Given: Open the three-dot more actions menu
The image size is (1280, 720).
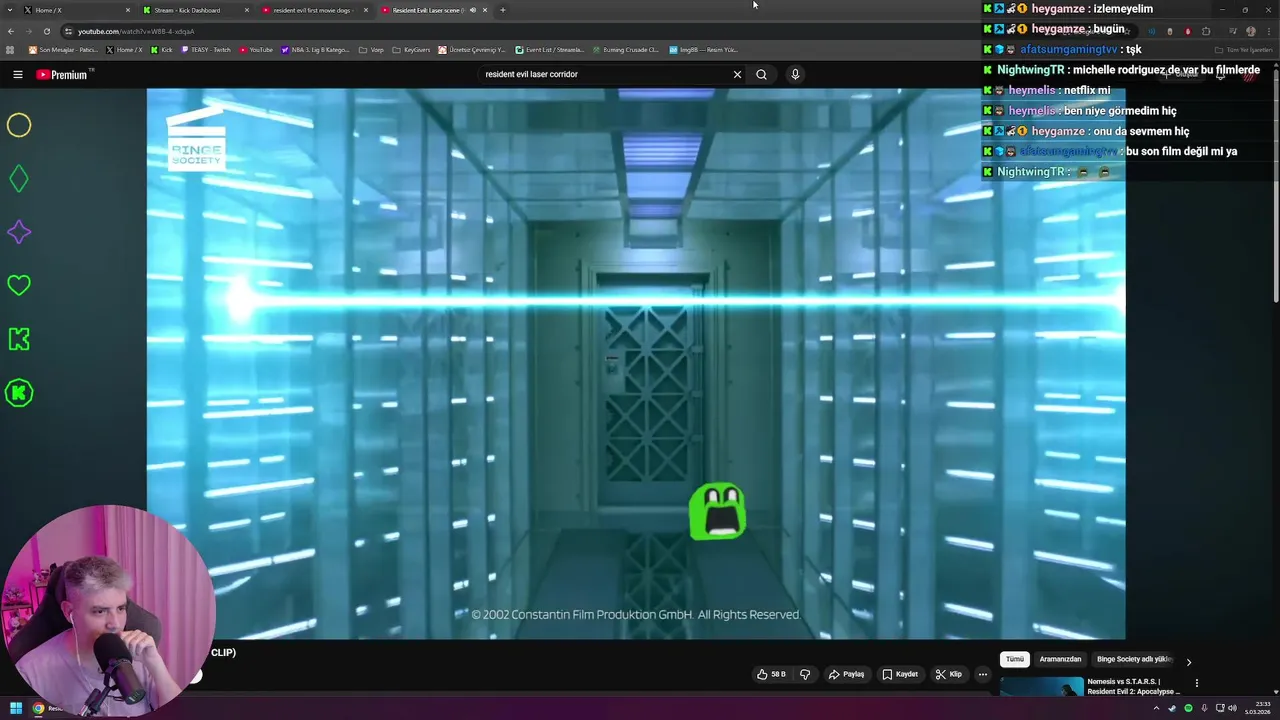Looking at the screenshot, I should coord(982,674).
